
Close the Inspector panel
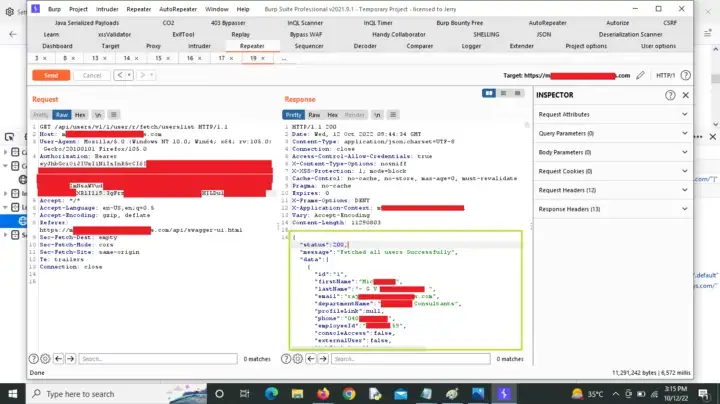click(686, 95)
